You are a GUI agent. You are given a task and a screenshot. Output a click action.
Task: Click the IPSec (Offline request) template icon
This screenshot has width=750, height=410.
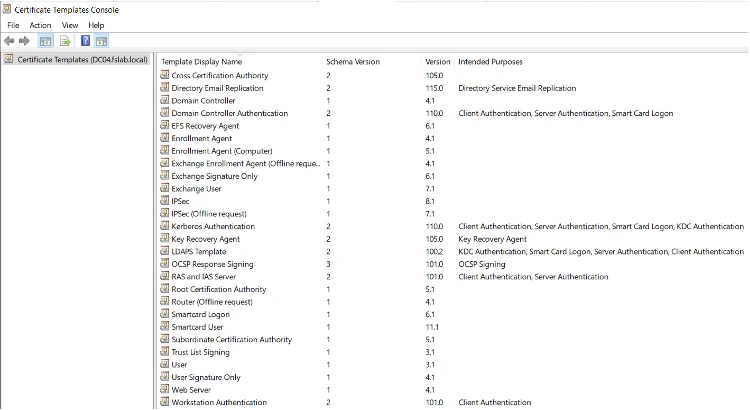[x=165, y=213]
